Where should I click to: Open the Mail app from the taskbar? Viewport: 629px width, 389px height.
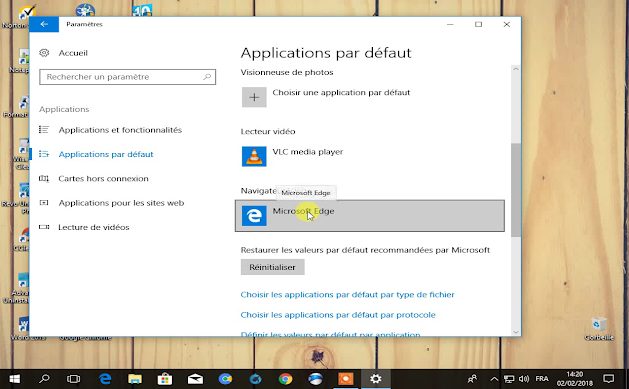[x=195, y=379]
